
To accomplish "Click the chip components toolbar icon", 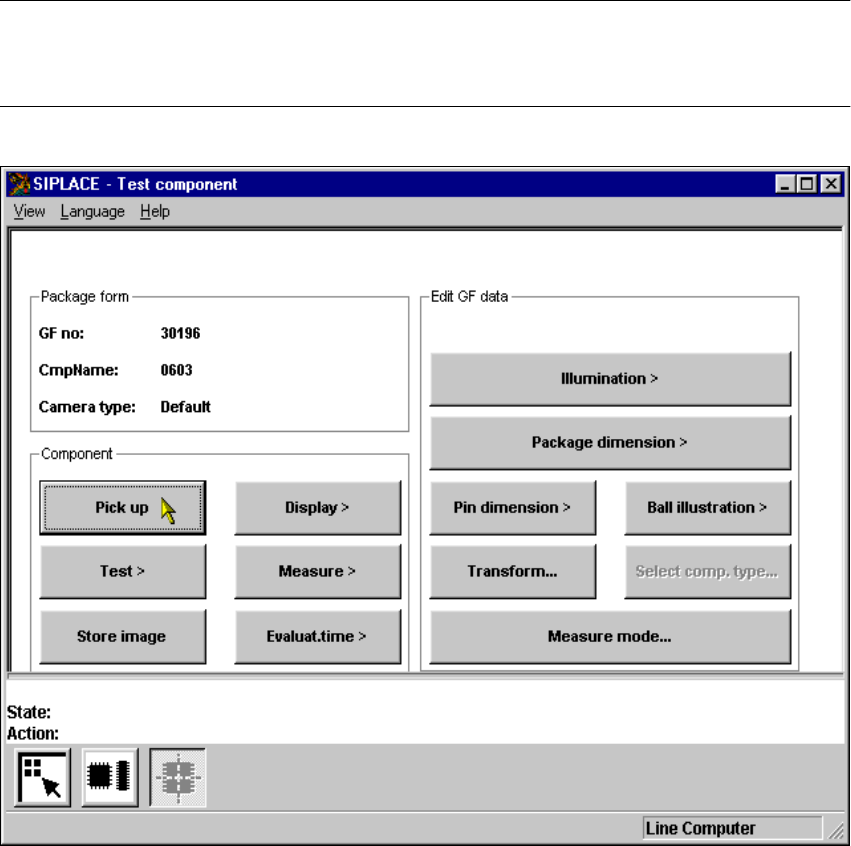I will pyautogui.click(x=110, y=778).
